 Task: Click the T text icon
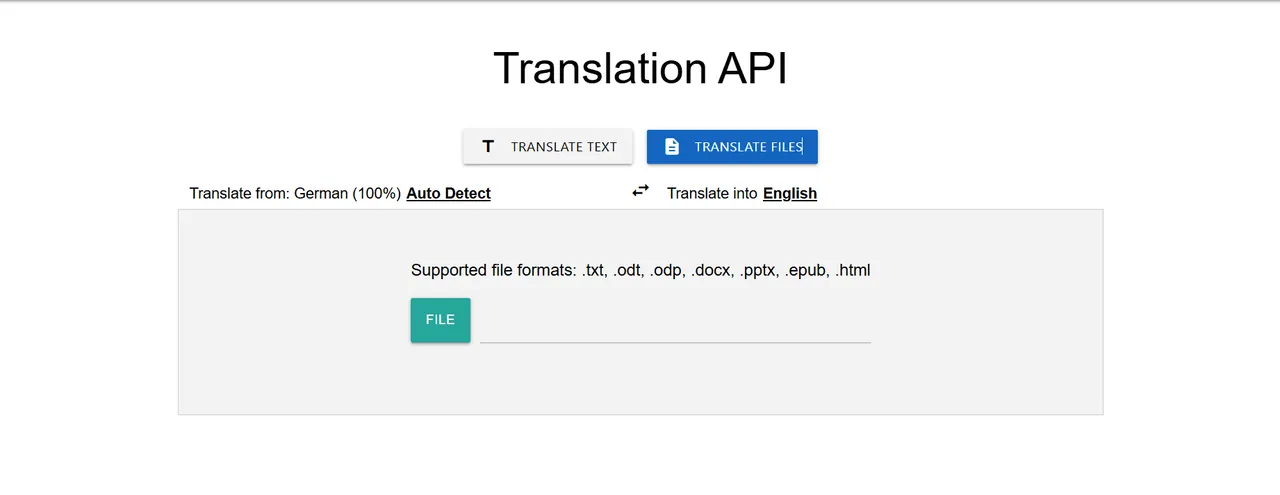coord(488,147)
